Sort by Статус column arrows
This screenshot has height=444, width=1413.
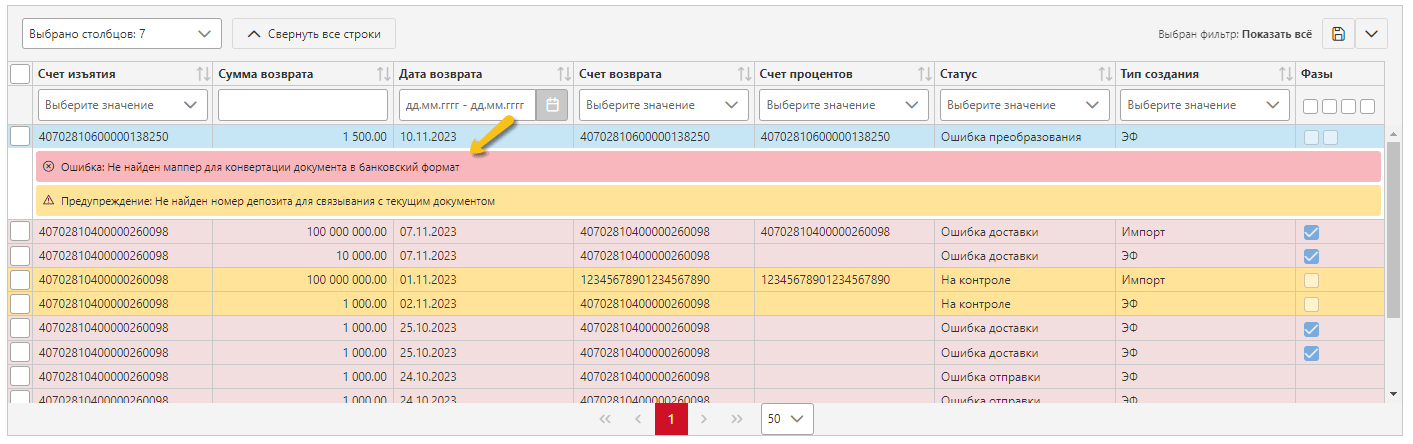1105,74
